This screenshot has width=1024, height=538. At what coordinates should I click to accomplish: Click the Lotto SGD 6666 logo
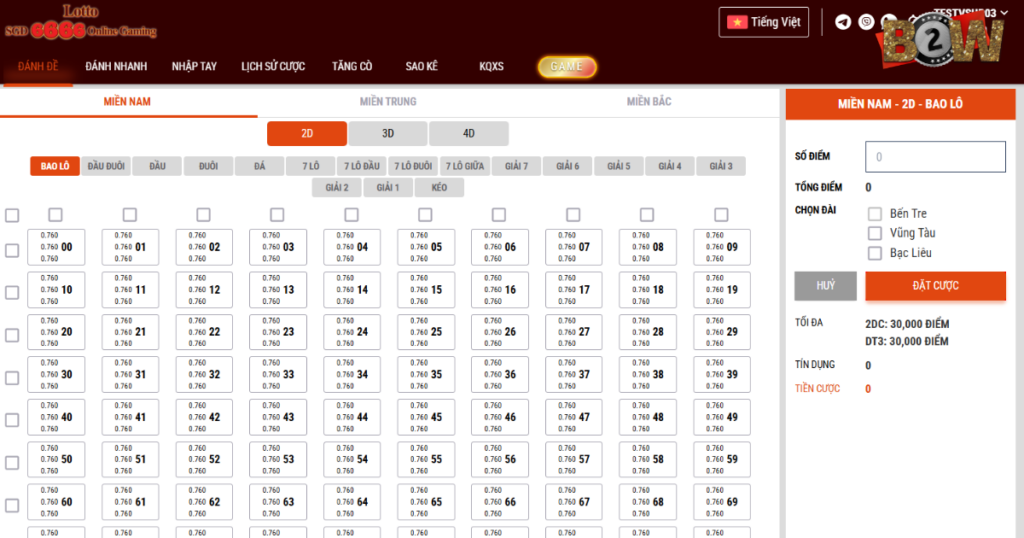pos(80,22)
